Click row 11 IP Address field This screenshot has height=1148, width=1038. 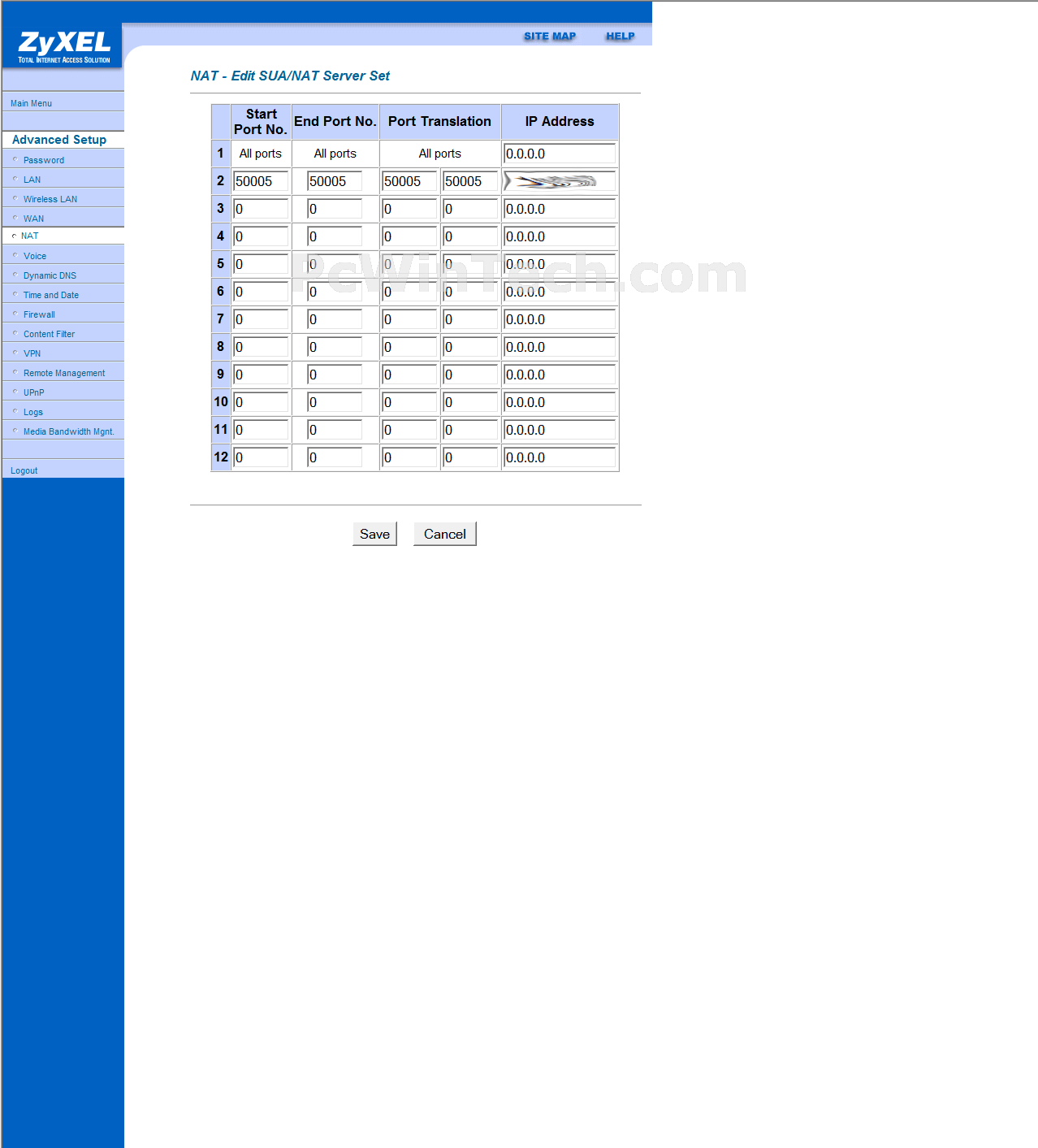coord(560,430)
